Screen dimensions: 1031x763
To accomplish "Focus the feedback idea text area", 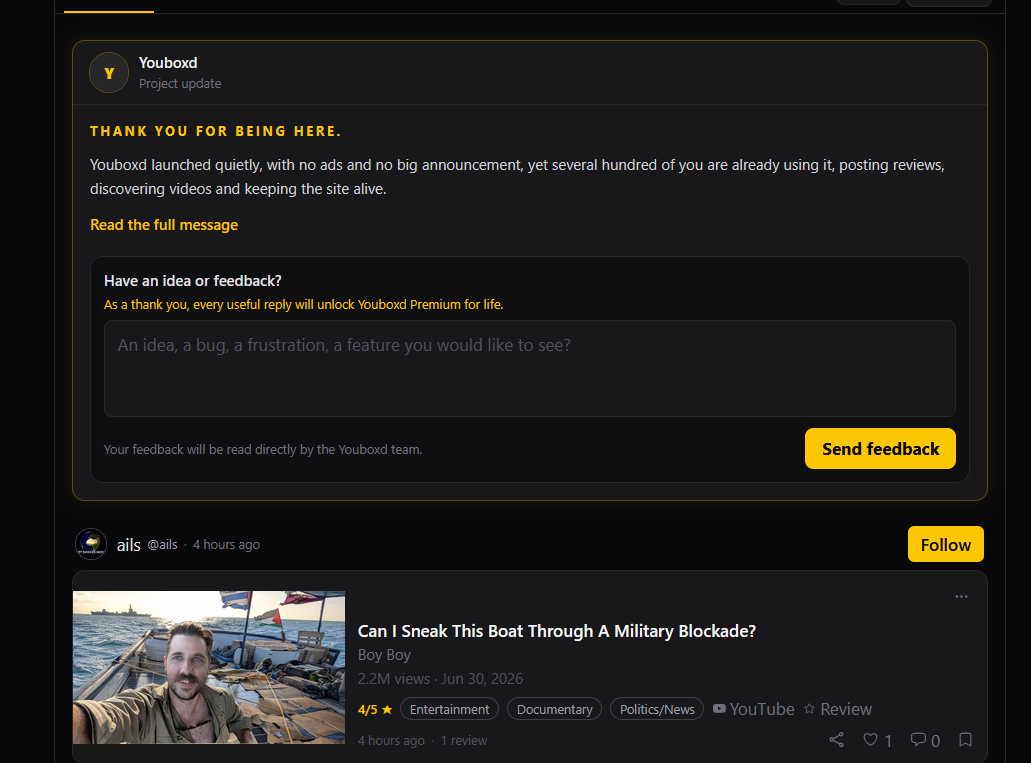I will coord(529,368).
